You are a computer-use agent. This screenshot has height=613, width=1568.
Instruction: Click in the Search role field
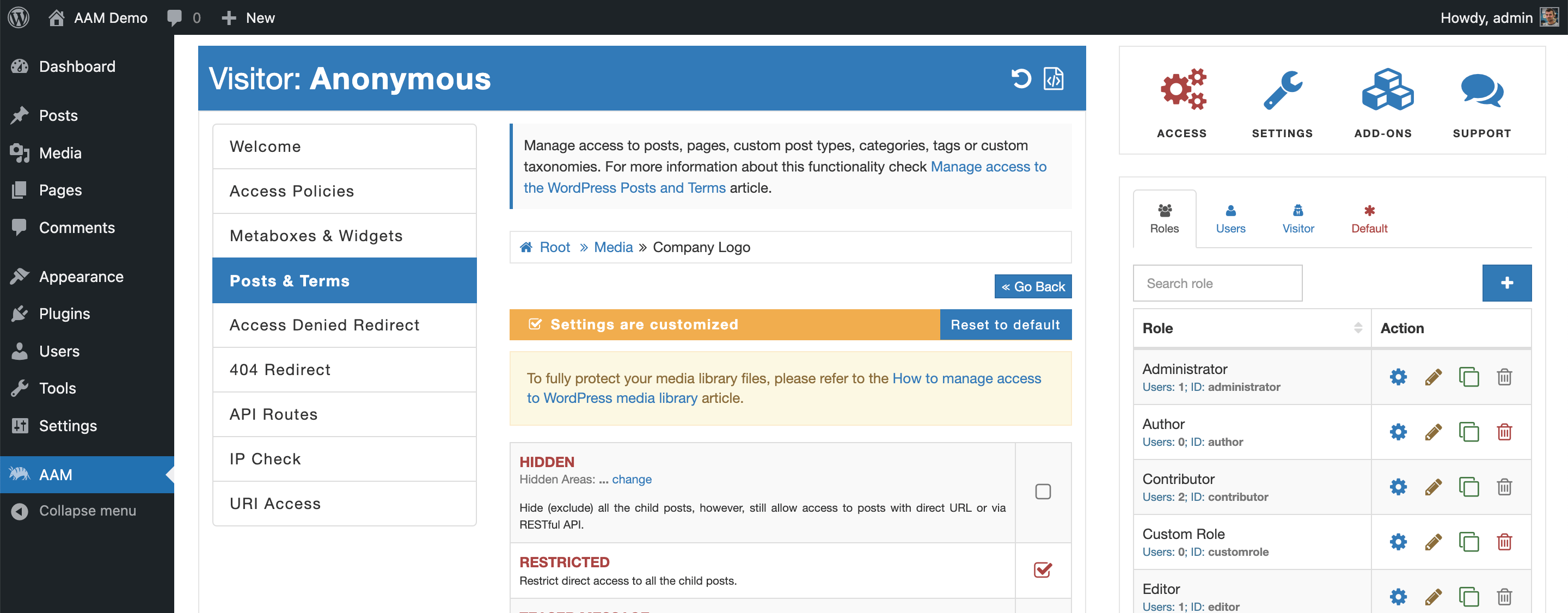point(1217,283)
